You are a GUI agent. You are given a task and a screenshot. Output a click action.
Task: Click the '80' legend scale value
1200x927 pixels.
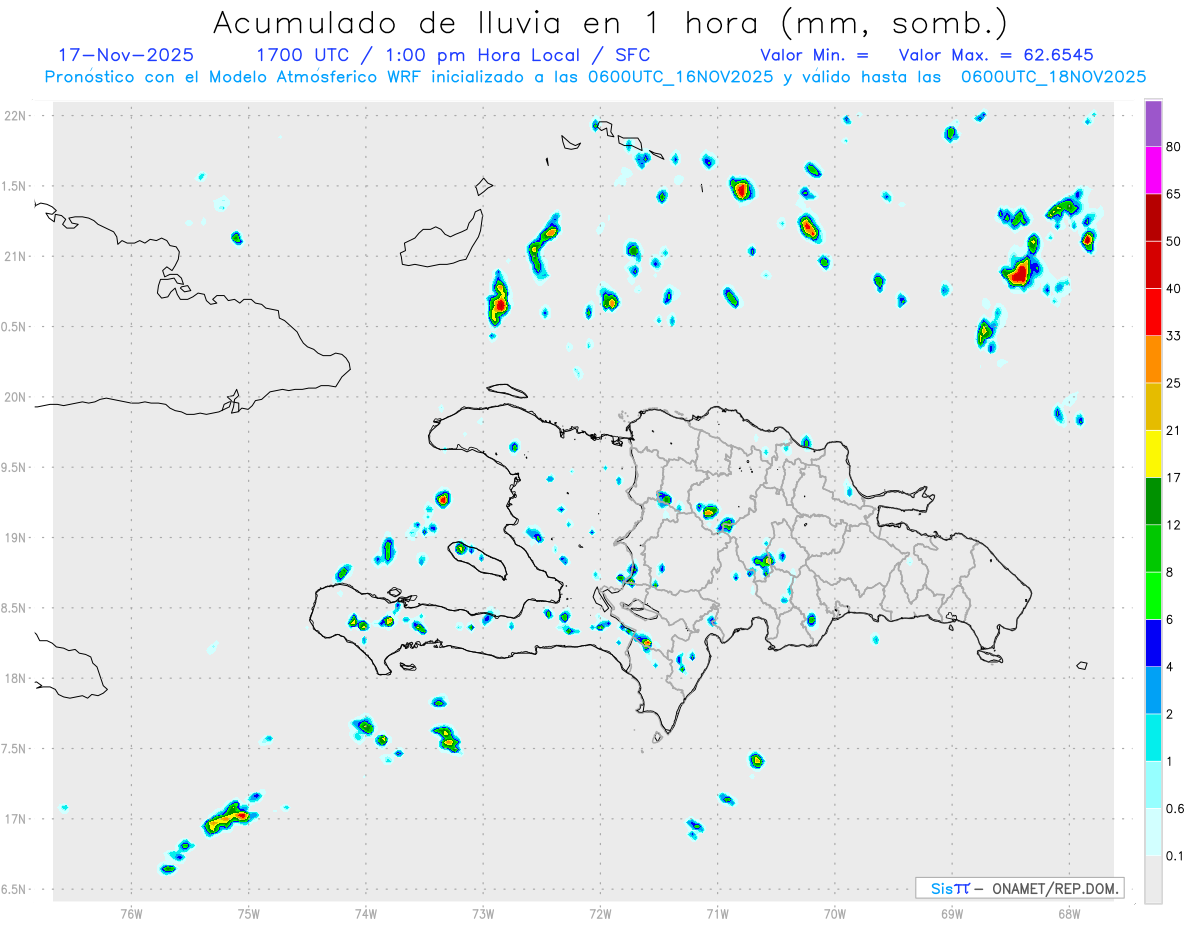(x=1175, y=147)
